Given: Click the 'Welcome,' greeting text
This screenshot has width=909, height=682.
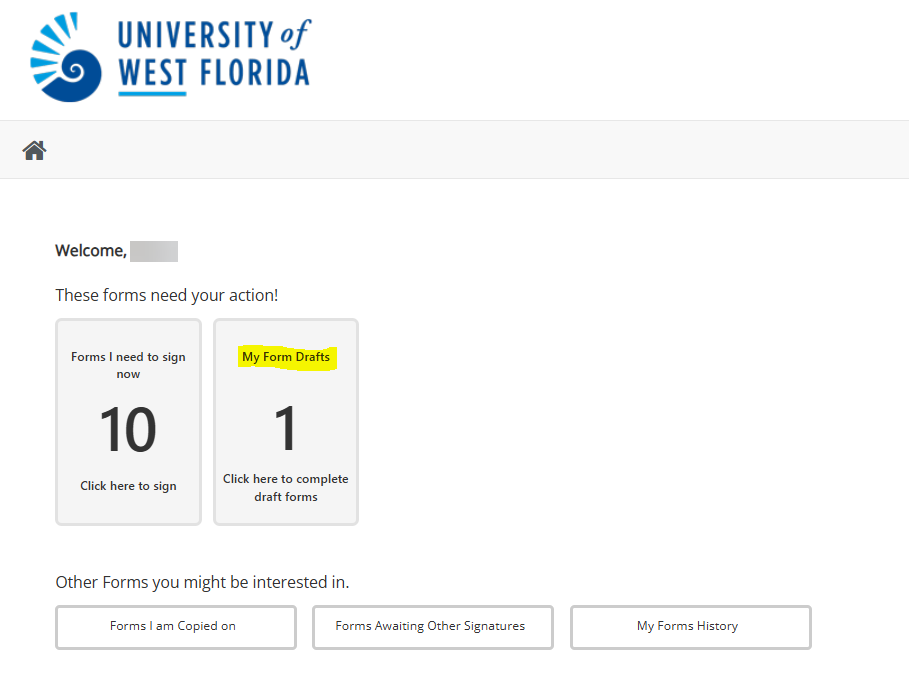Looking at the screenshot, I should [x=91, y=251].
